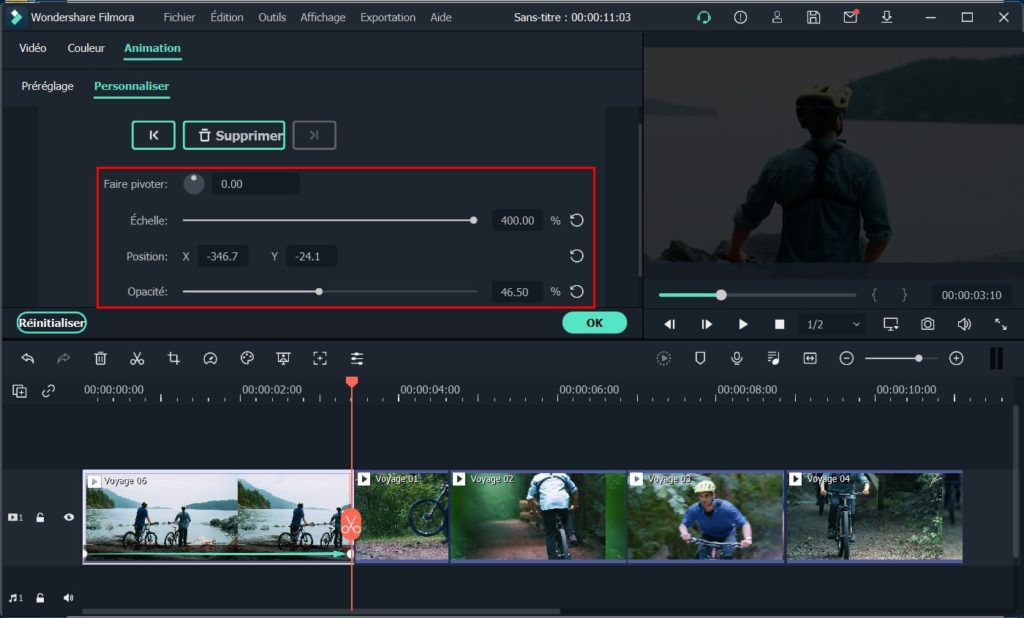1024x618 pixels.
Task: Go to the next keyframe button
Action: pyautogui.click(x=314, y=135)
